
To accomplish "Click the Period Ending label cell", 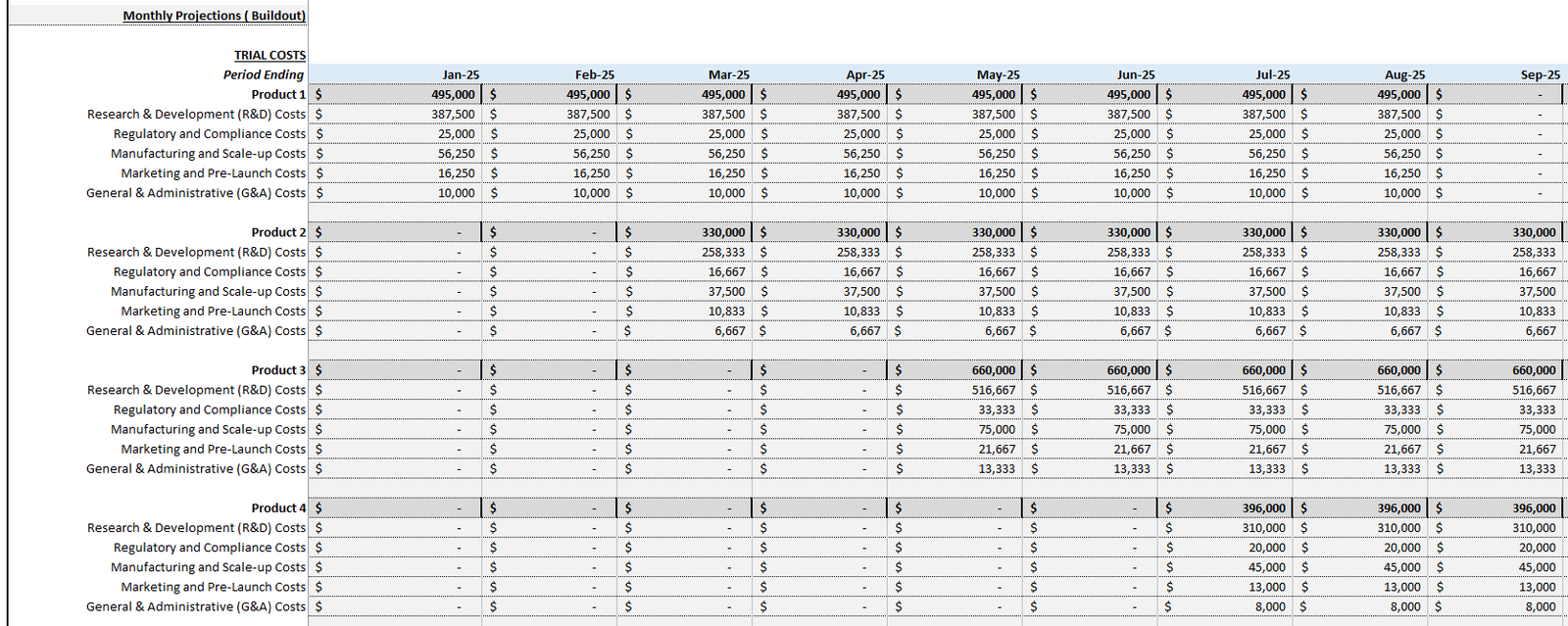I will (x=263, y=74).
